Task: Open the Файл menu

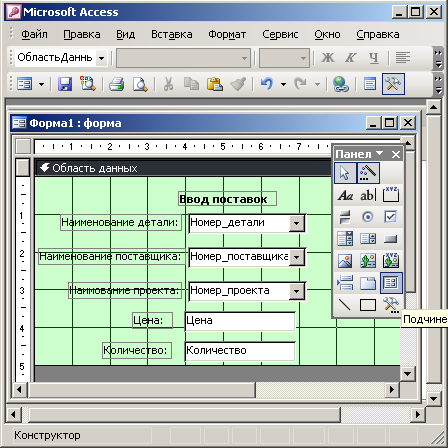Action: 34,34
